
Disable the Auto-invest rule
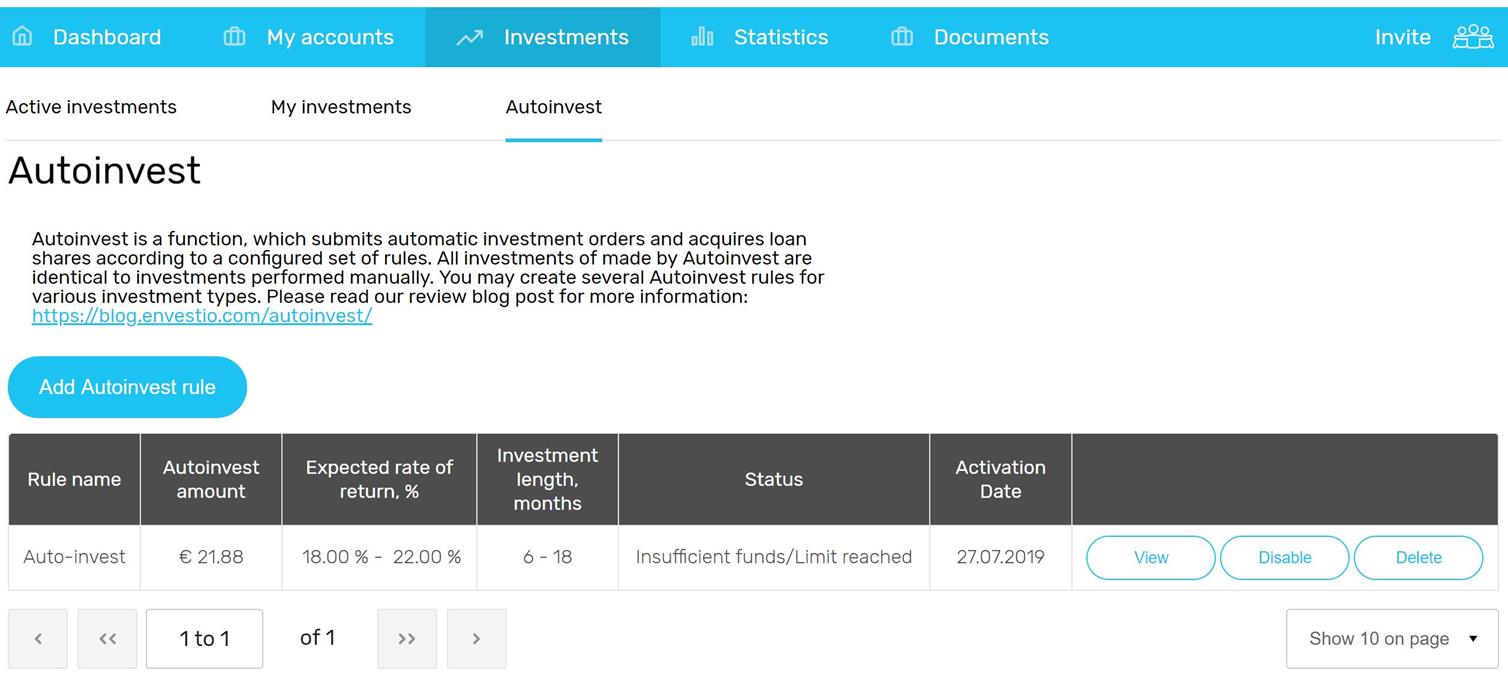pos(1284,558)
